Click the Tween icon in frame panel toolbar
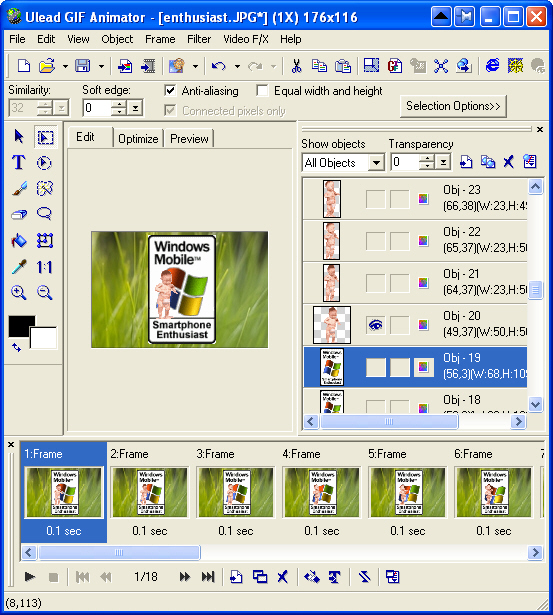This screenshot has width=553, height=615. click(x=312, y=577)
